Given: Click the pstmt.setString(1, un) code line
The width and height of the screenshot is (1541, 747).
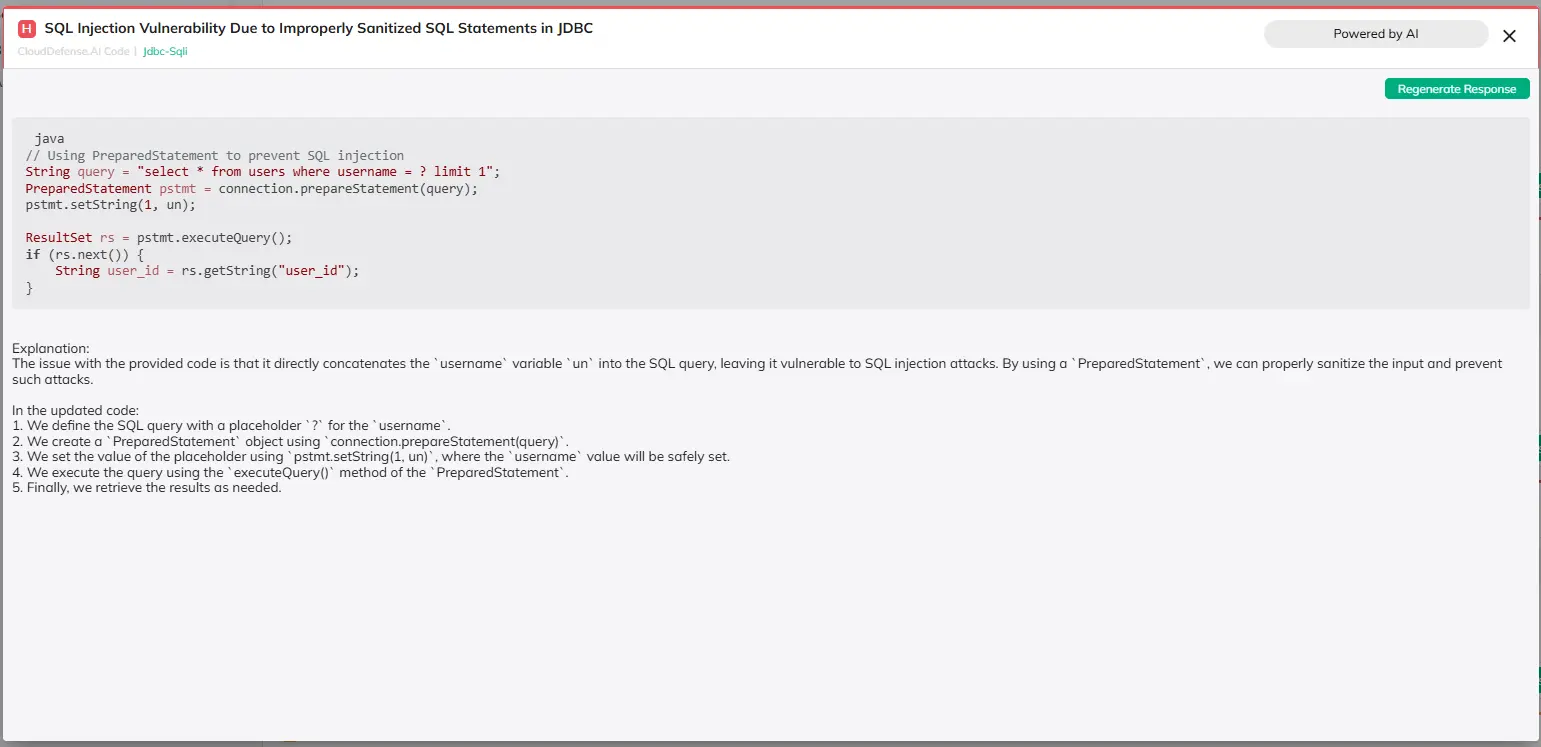Looking at the screenshot, I should click(x=111, y=204).
